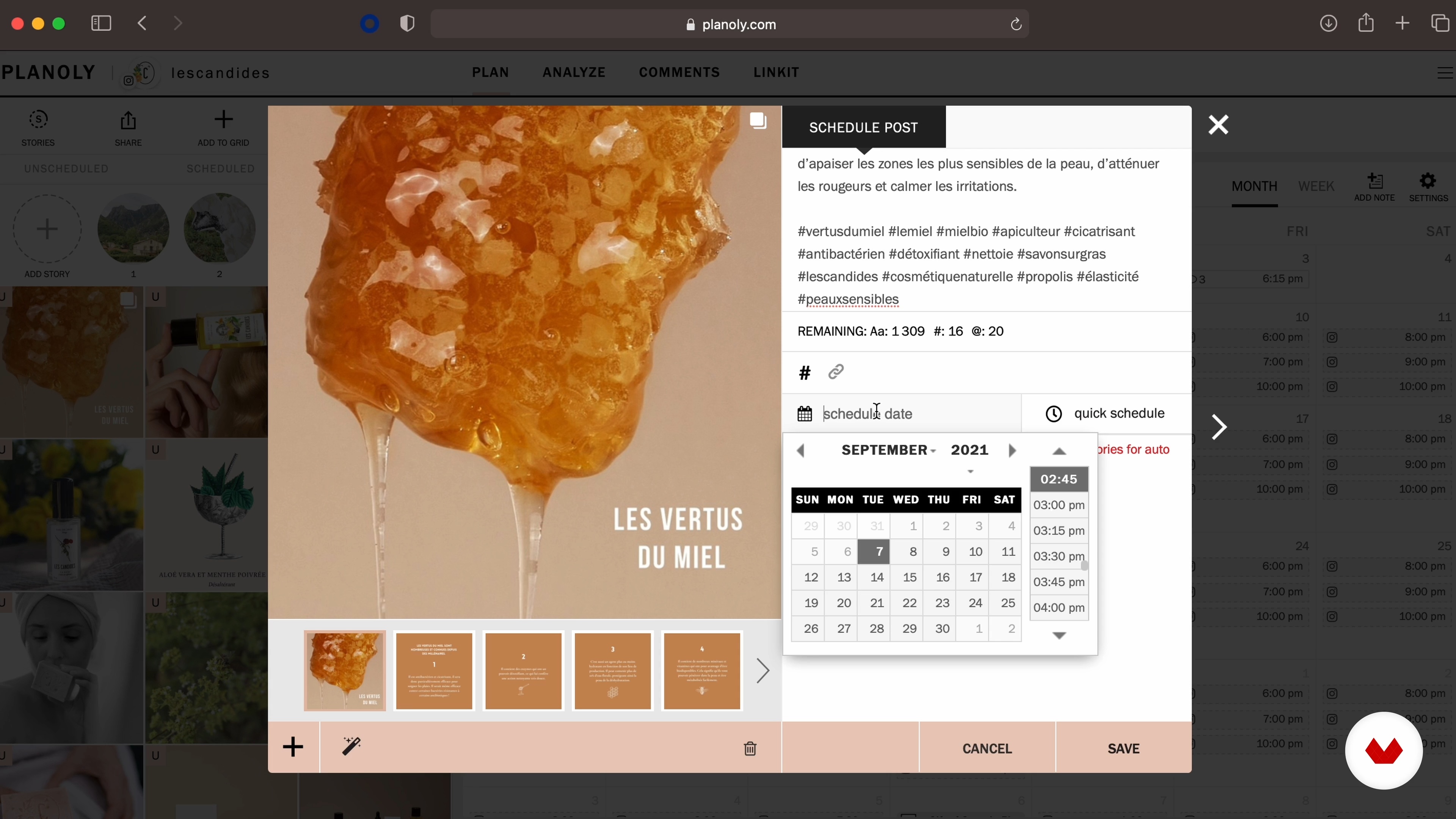Select the SCHEDULE POST tab
This screenshot has width=1456, height=819.
click(x=864, y=127)
